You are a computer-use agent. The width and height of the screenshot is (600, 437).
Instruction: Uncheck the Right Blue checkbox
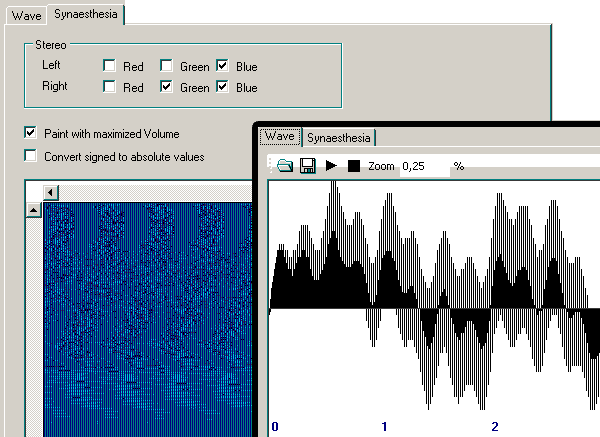(222, 86)
